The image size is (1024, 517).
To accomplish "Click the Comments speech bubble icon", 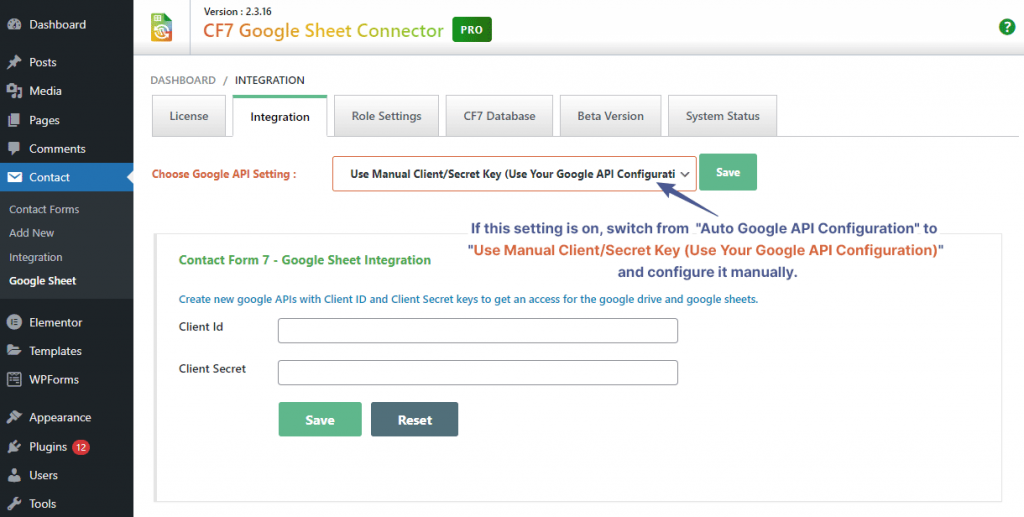I will click(15, 149).
